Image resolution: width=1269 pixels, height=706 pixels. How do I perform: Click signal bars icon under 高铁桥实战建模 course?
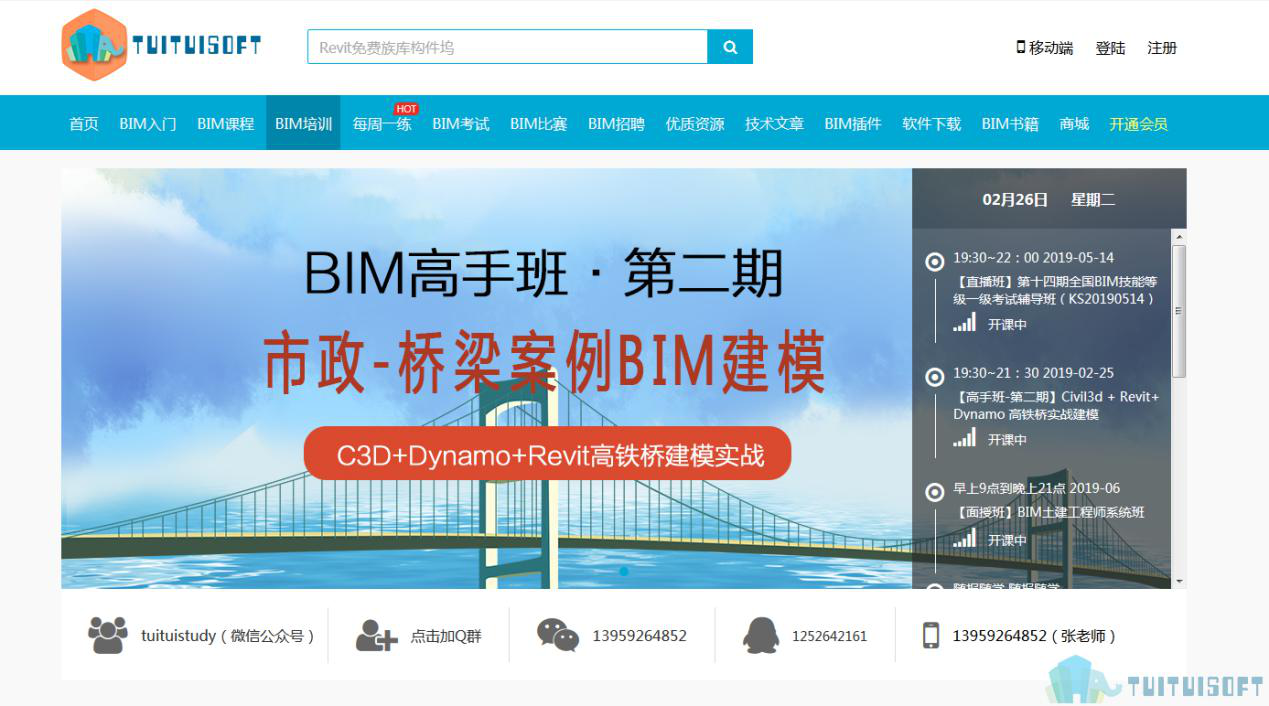[964, 438]
